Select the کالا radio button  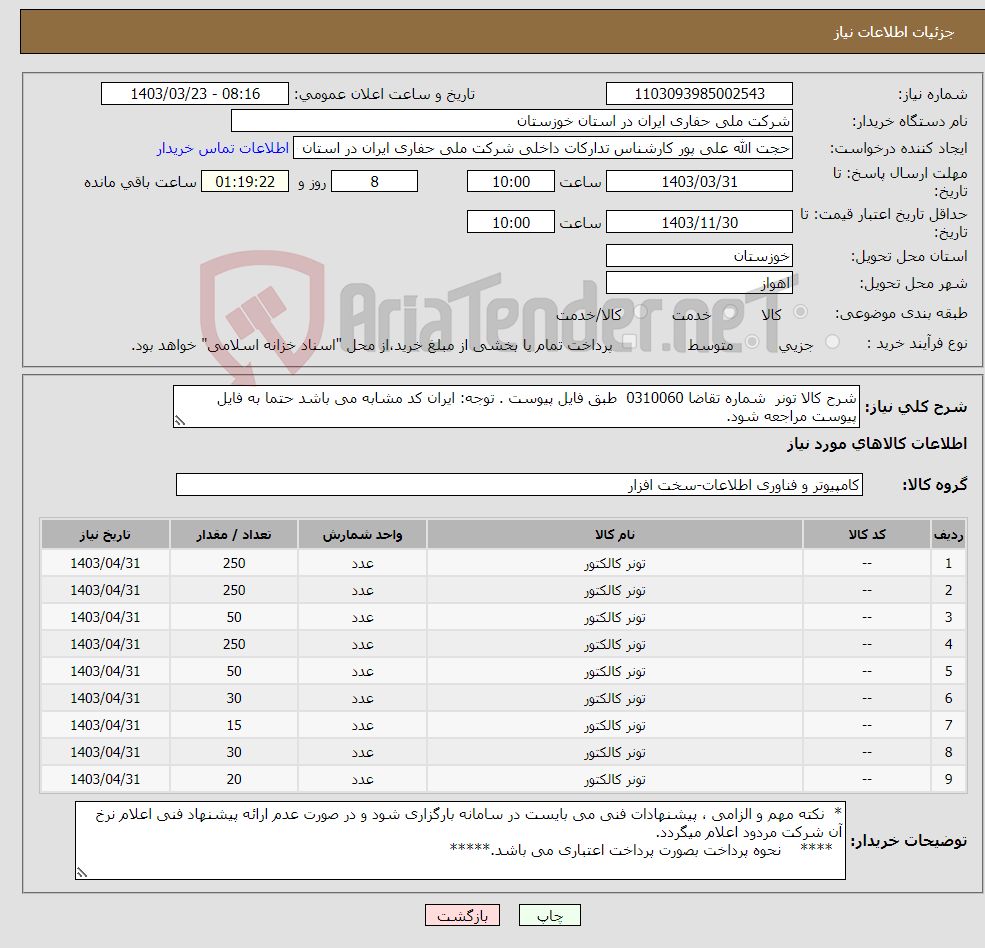[800, 312]
